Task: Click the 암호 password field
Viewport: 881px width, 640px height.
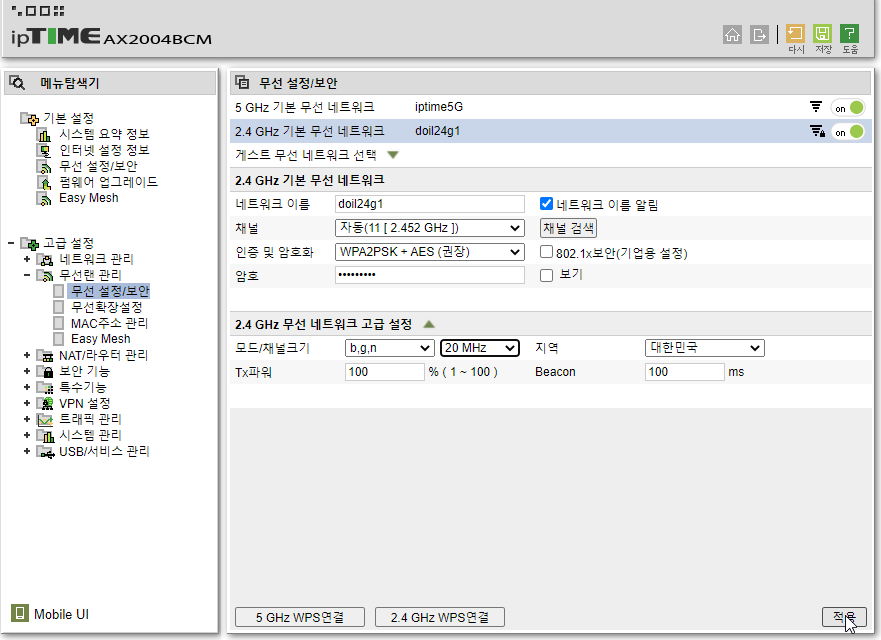Action: coord(430,275)
